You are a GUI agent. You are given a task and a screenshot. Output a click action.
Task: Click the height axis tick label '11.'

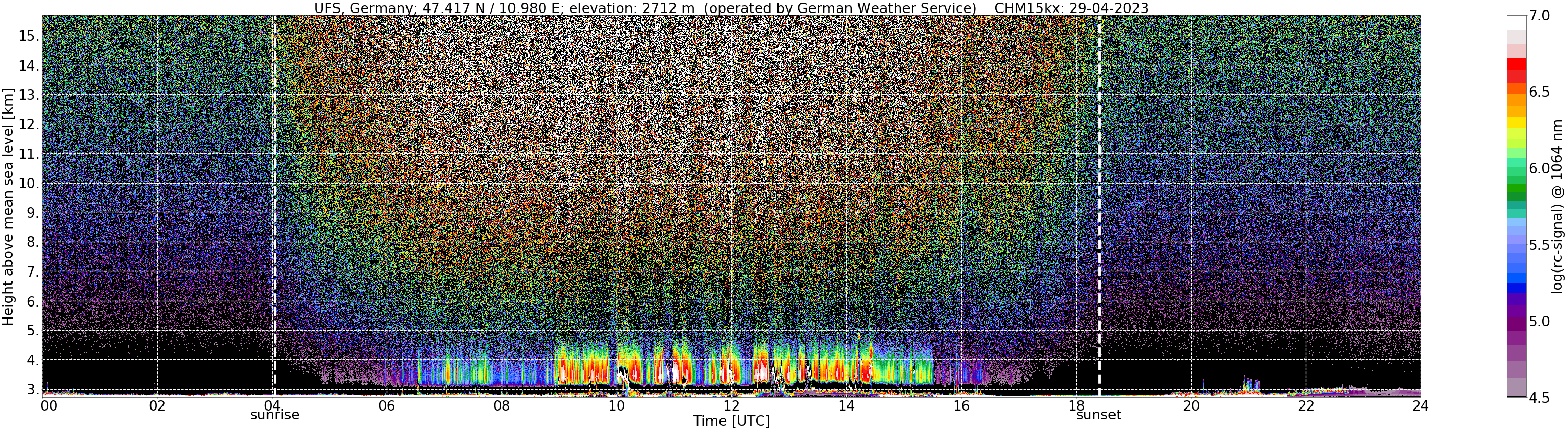(29, 154)
